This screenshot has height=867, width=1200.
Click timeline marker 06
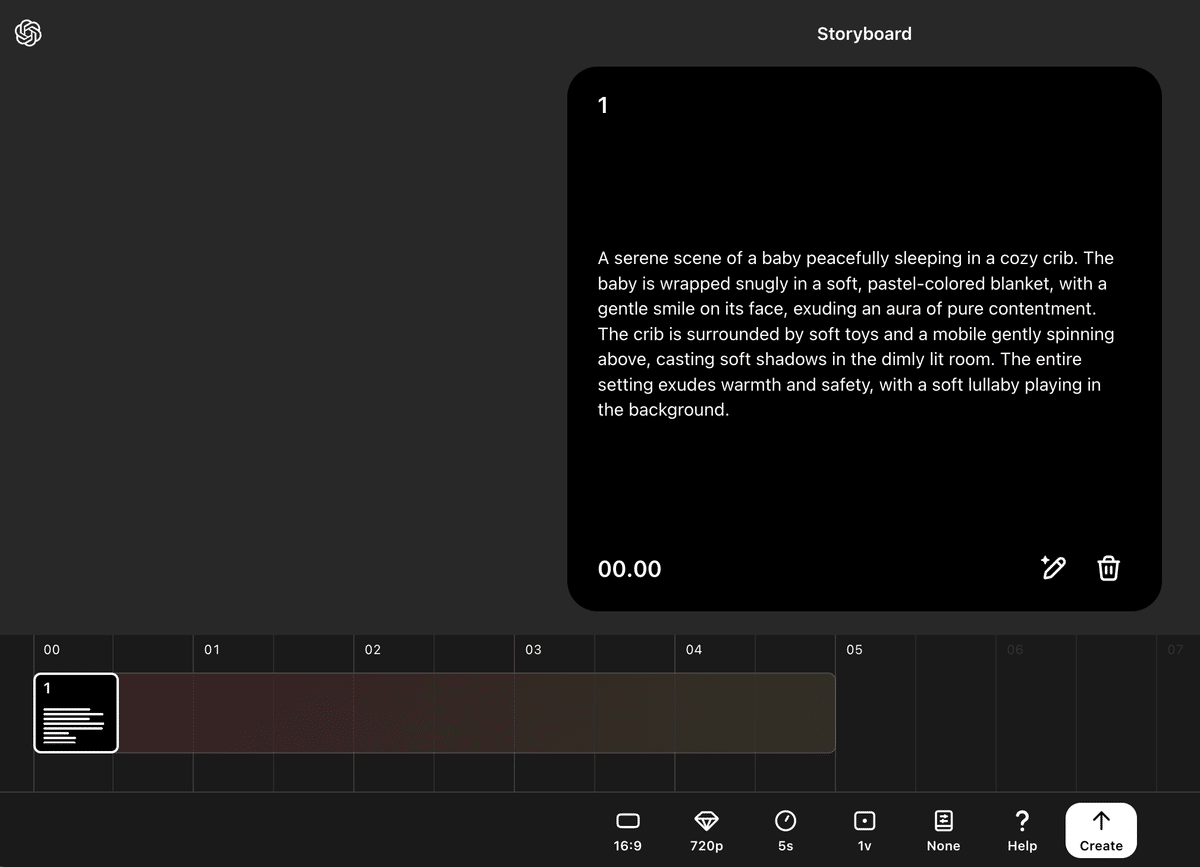tap(1015, 650)
